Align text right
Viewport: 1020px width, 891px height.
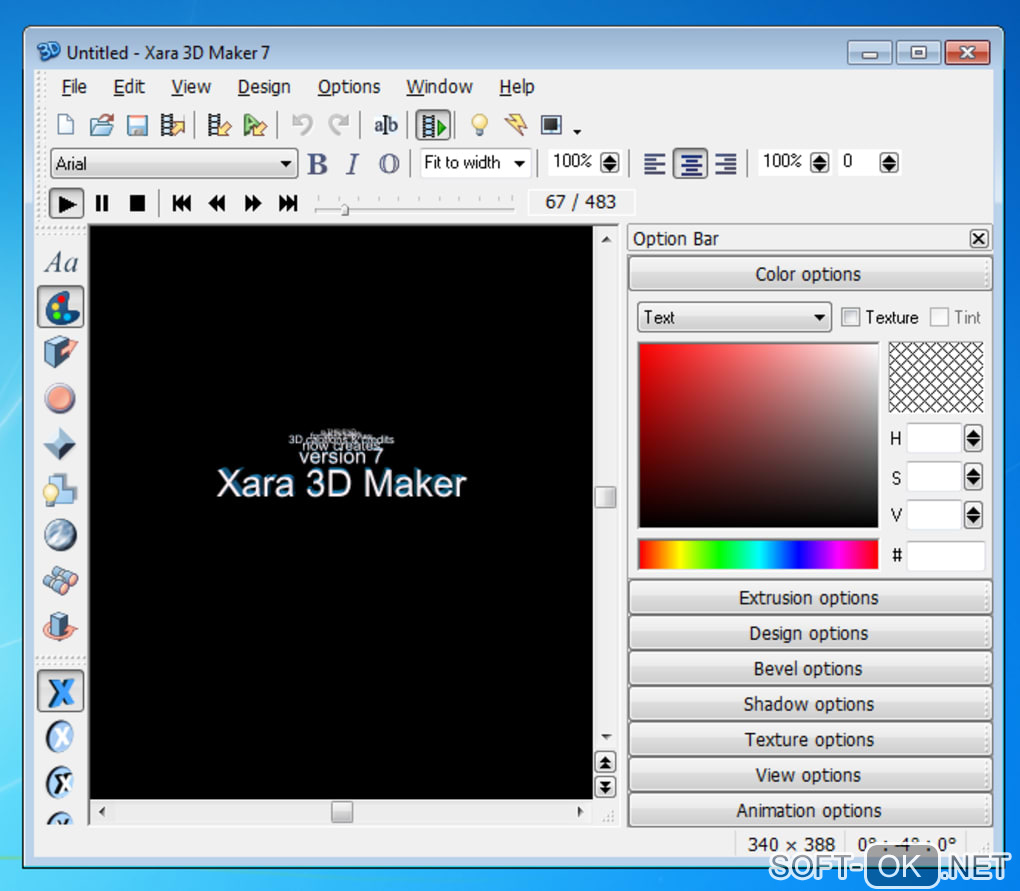click(x=726, y=164)
